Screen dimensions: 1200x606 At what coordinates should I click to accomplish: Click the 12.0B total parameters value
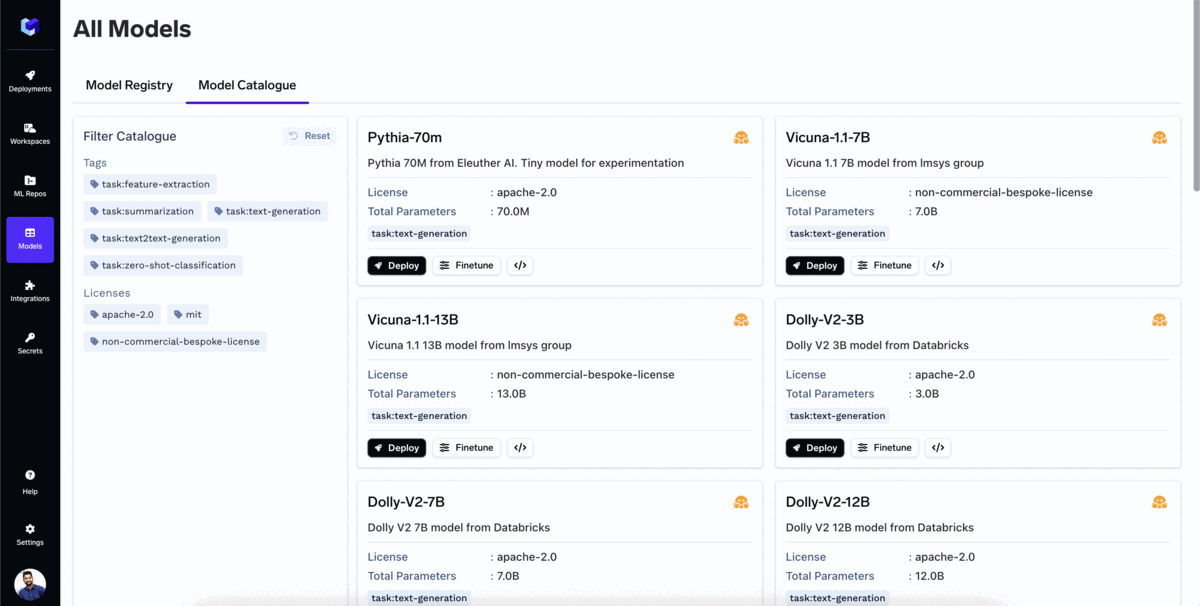tap(929, 576)
